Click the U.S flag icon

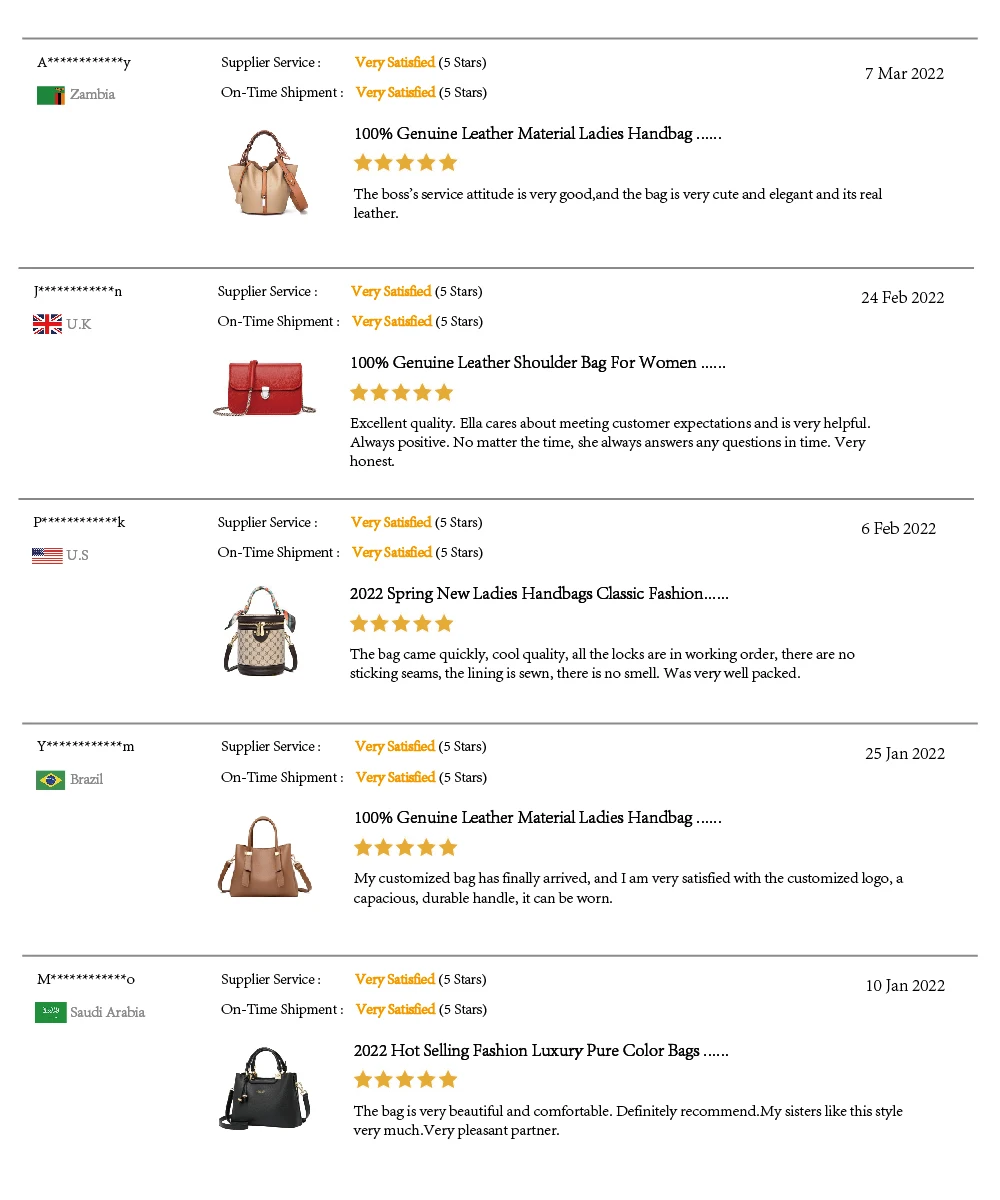pyautogui.click(x=47, y=555)
